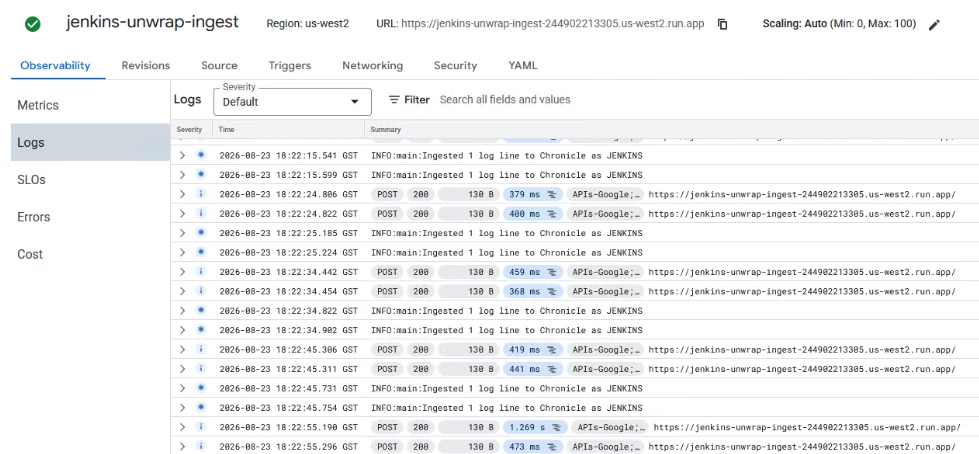Screen dimensions: 979x454
Task: Click the info severity icon of the 18:22:34.442 log
Action: [x=200, y=272]
